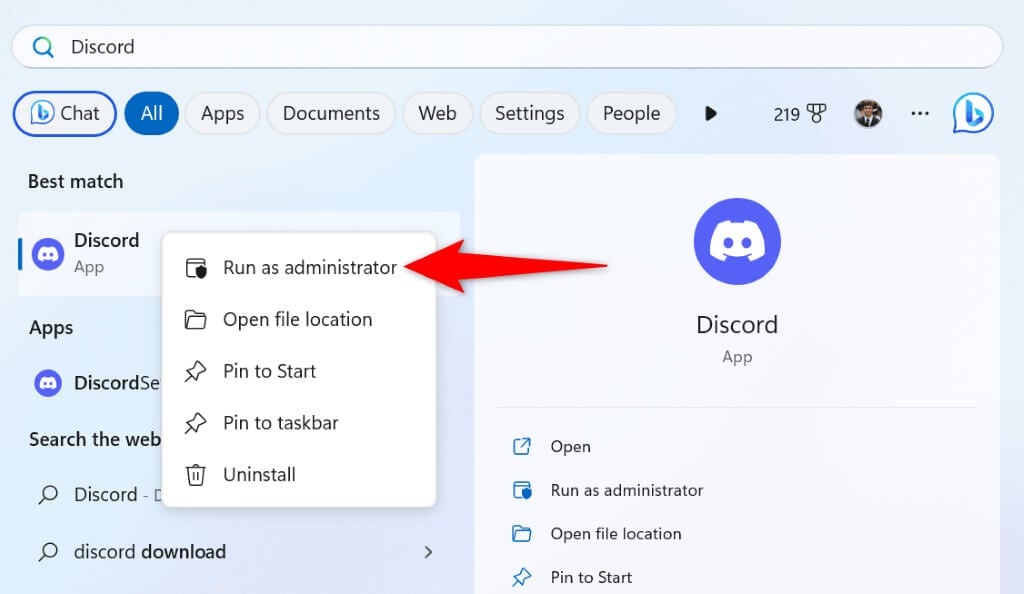1024x594 pixels.
Task: Choose Uninstall in context menu
Action: pyautogui.click(x=299, y=475)
